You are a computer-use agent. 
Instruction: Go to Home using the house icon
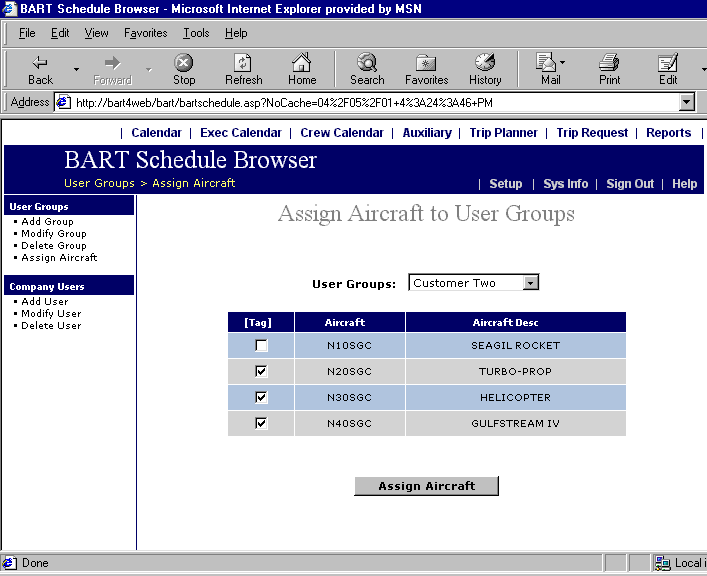click(302, 63)
